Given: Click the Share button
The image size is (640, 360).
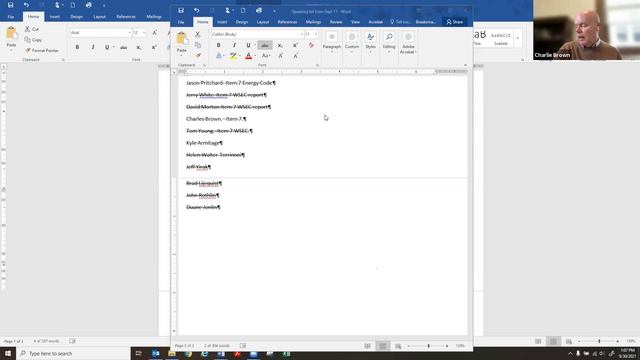Looking at the screenshot, I should [454, 22].
